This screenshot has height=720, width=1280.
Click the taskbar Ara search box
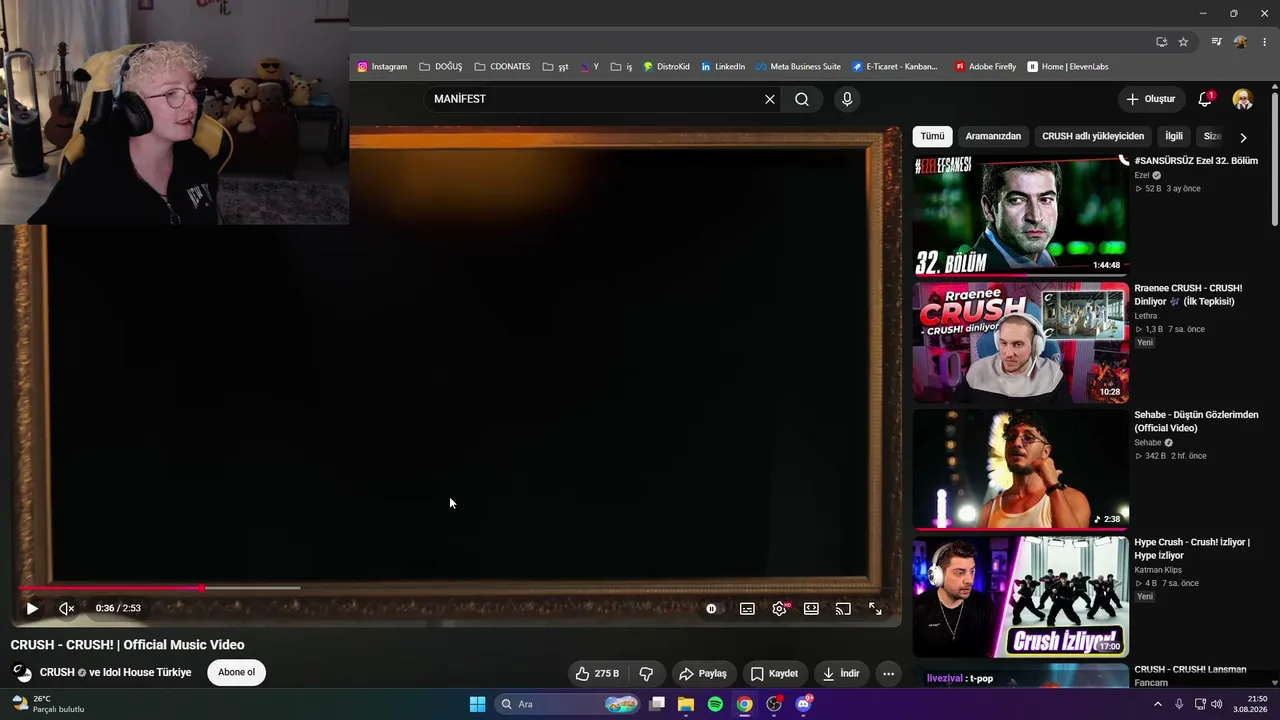(x=568, y=704)
